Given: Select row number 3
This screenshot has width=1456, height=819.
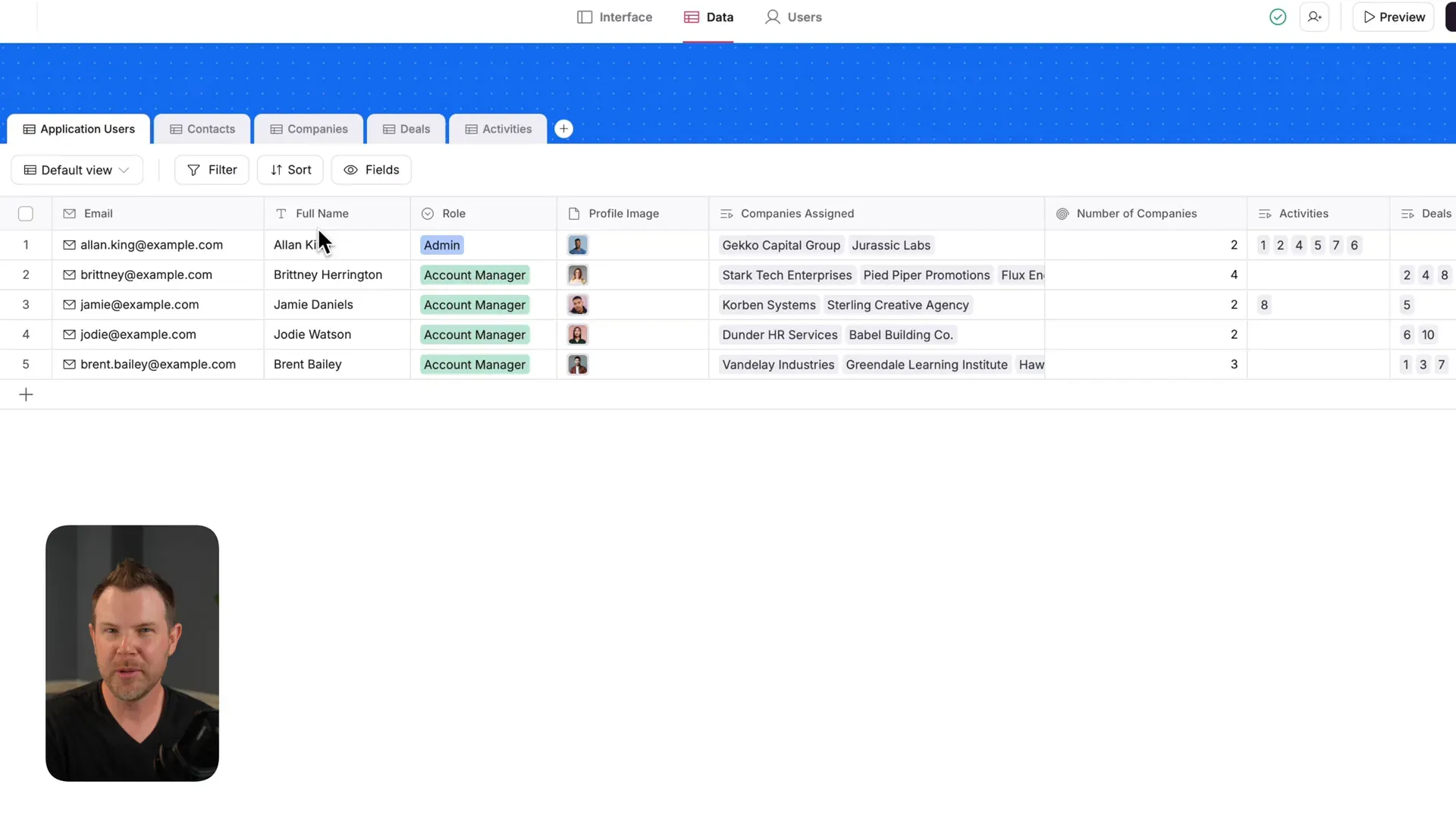Looking at the screenshot, I should [26, 304].
